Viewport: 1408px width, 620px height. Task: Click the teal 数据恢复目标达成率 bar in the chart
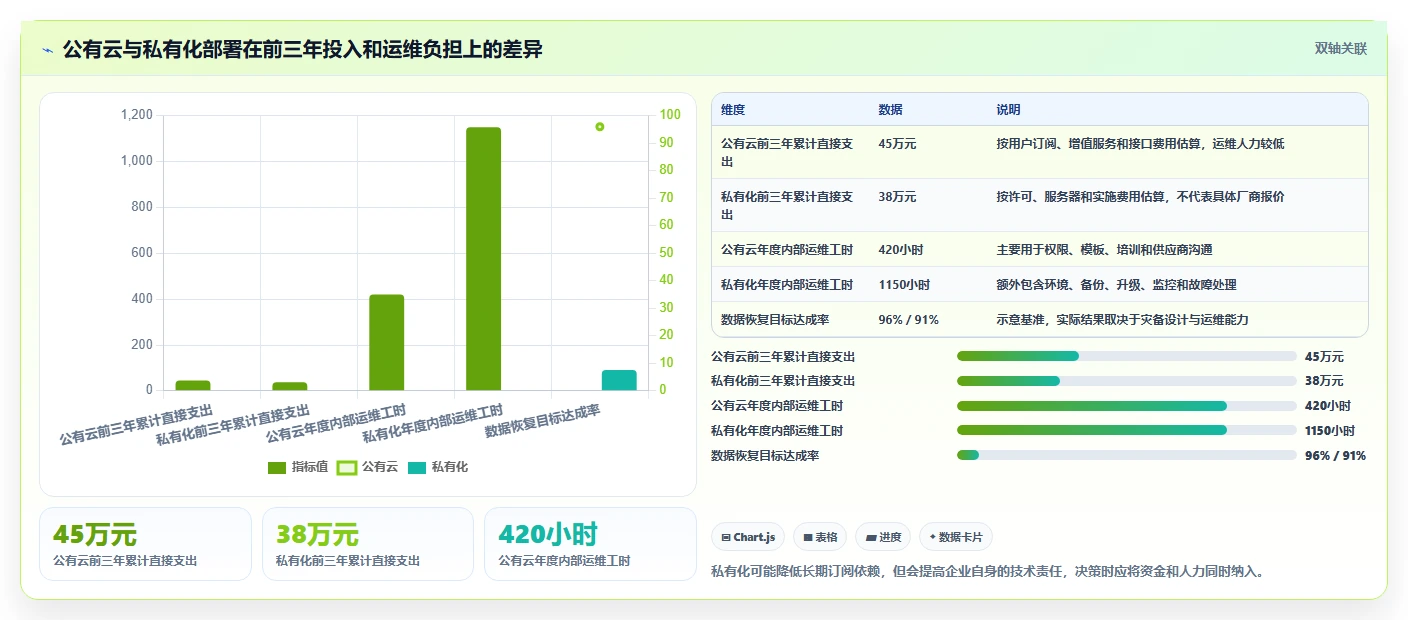point(619,380)
